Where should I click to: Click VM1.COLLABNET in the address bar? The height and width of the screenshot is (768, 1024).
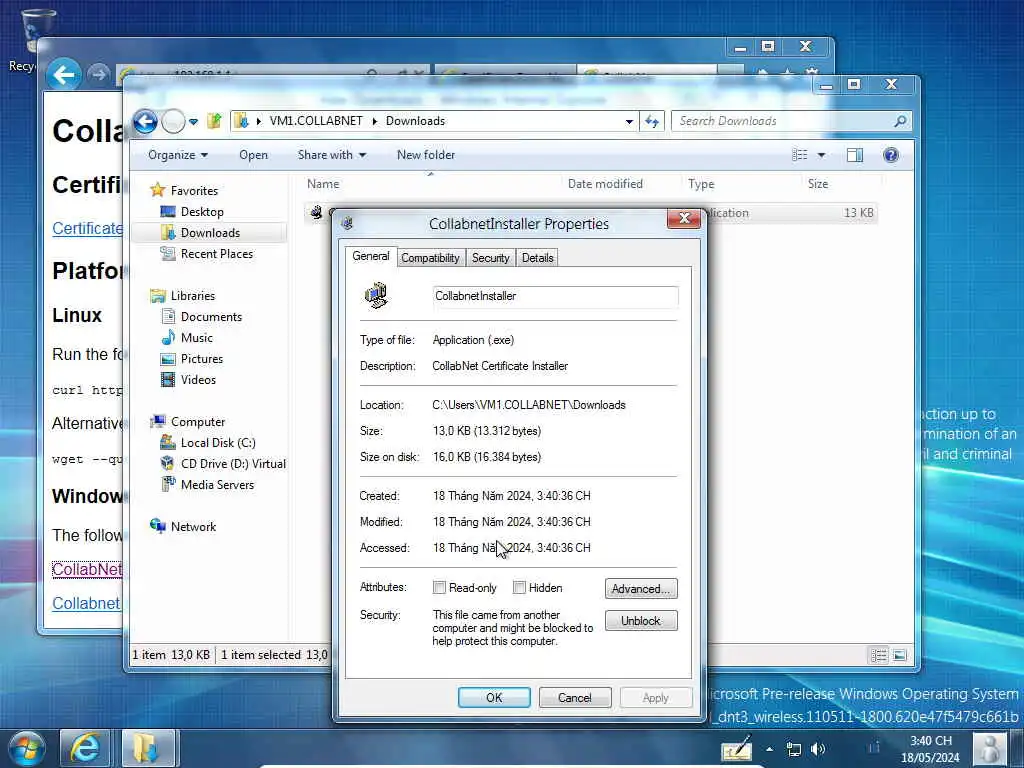[315, 121]
